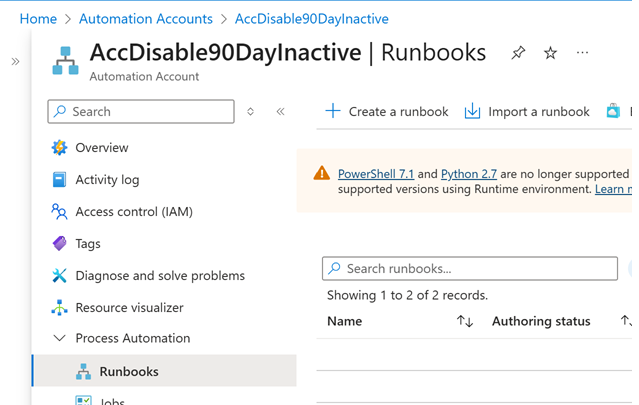Click the orange warning triangle icon
The image size is (639, 405).
point(322,173)
